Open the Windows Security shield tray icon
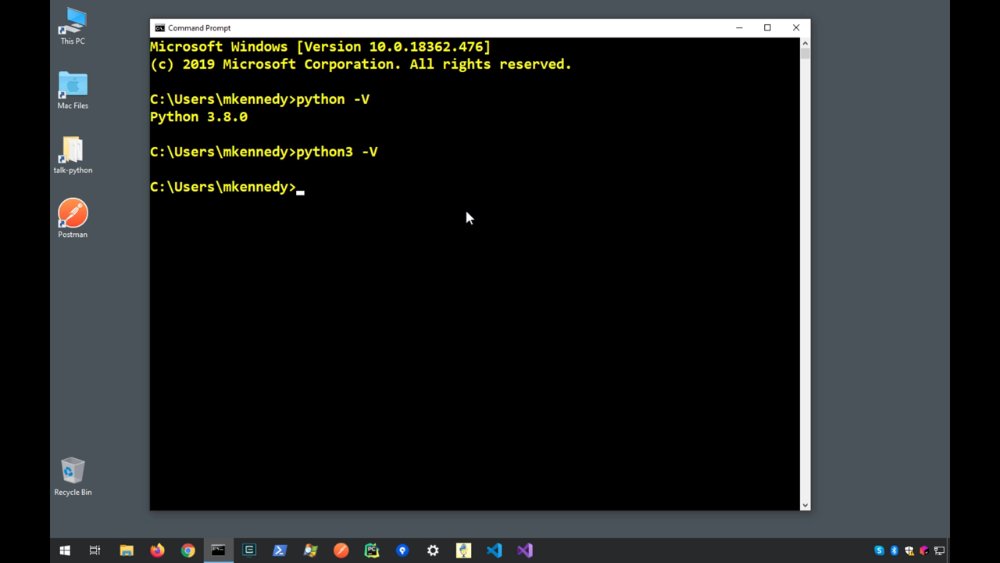 (909, 550)
